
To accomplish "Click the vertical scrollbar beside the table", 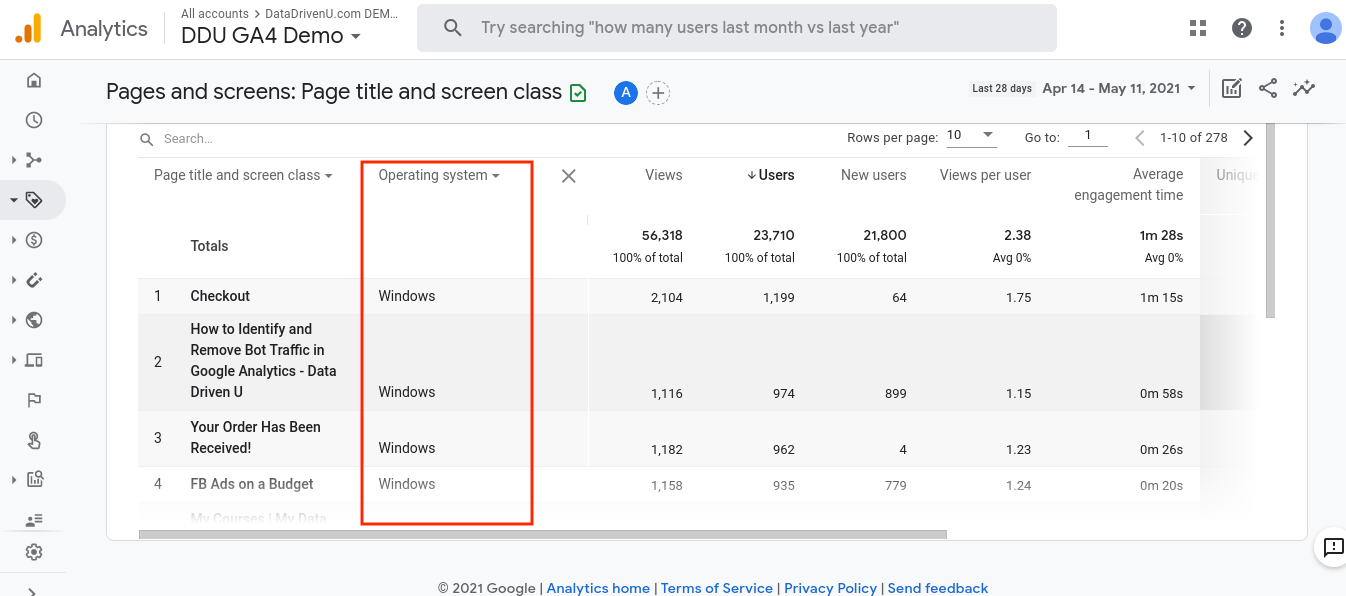I will click(1271, 220).
